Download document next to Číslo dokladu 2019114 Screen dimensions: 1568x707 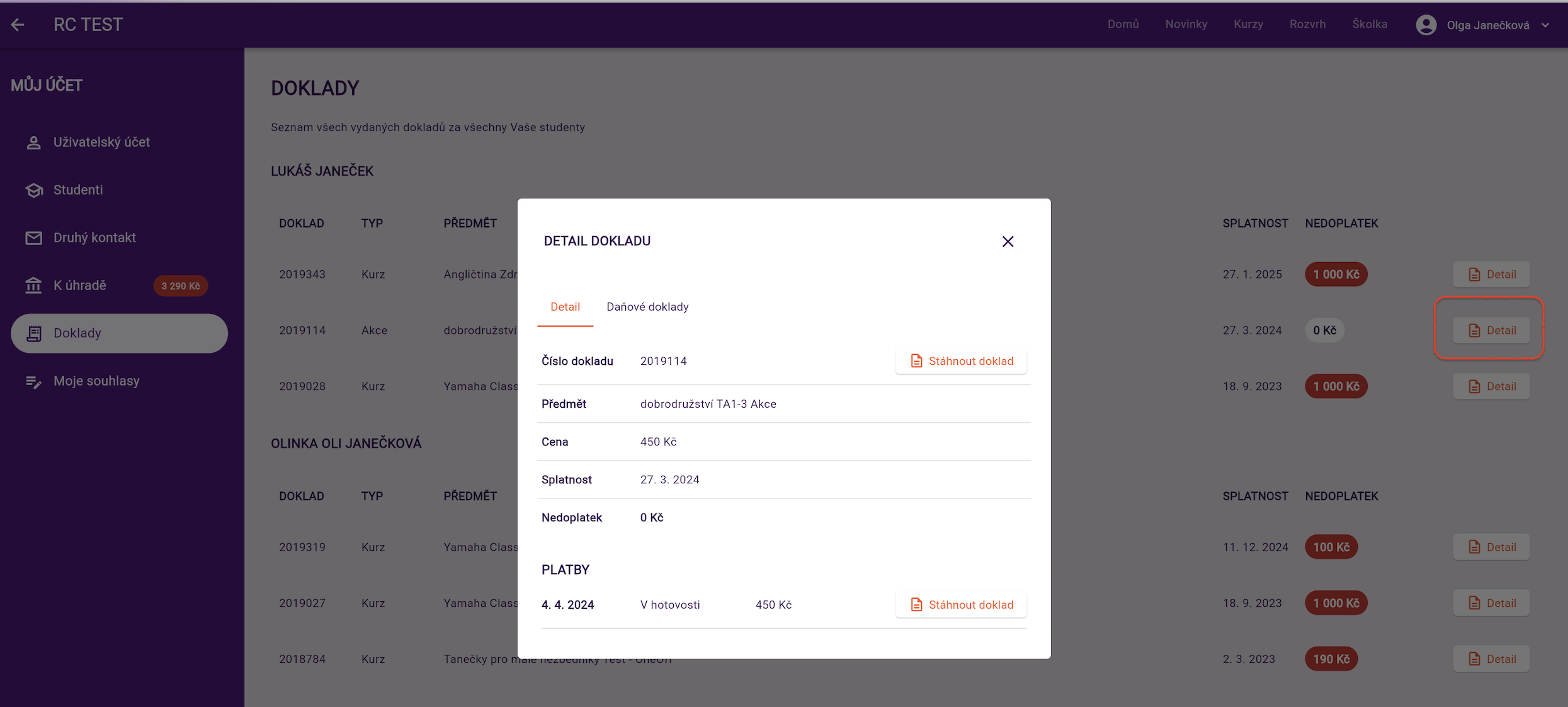tap(961, 361)
